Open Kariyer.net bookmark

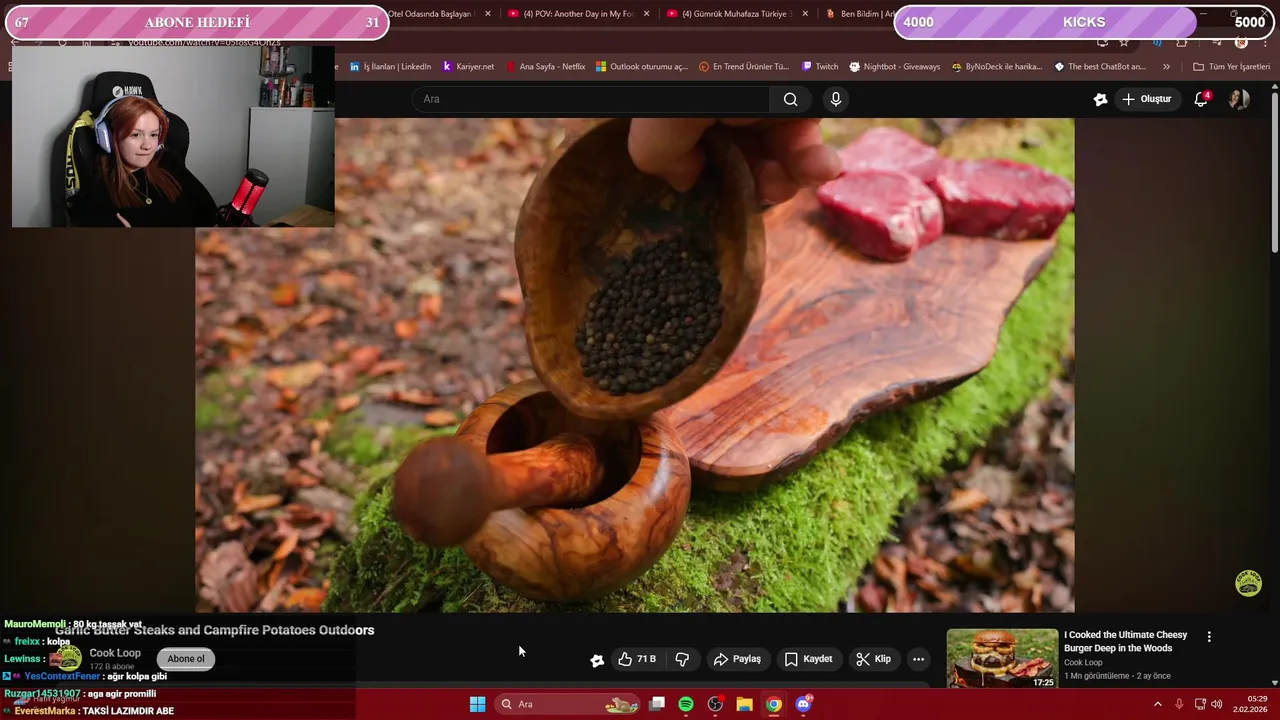(468, 67)
